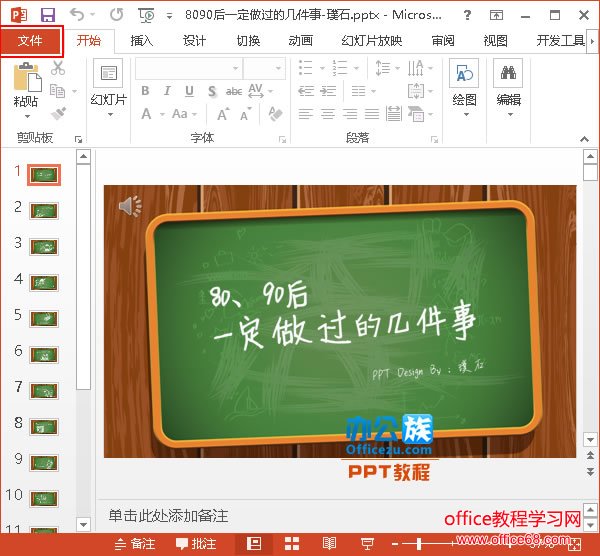Toggle Italic formatting
This screenshot has width=600, height=556.
tap(167, 91)
